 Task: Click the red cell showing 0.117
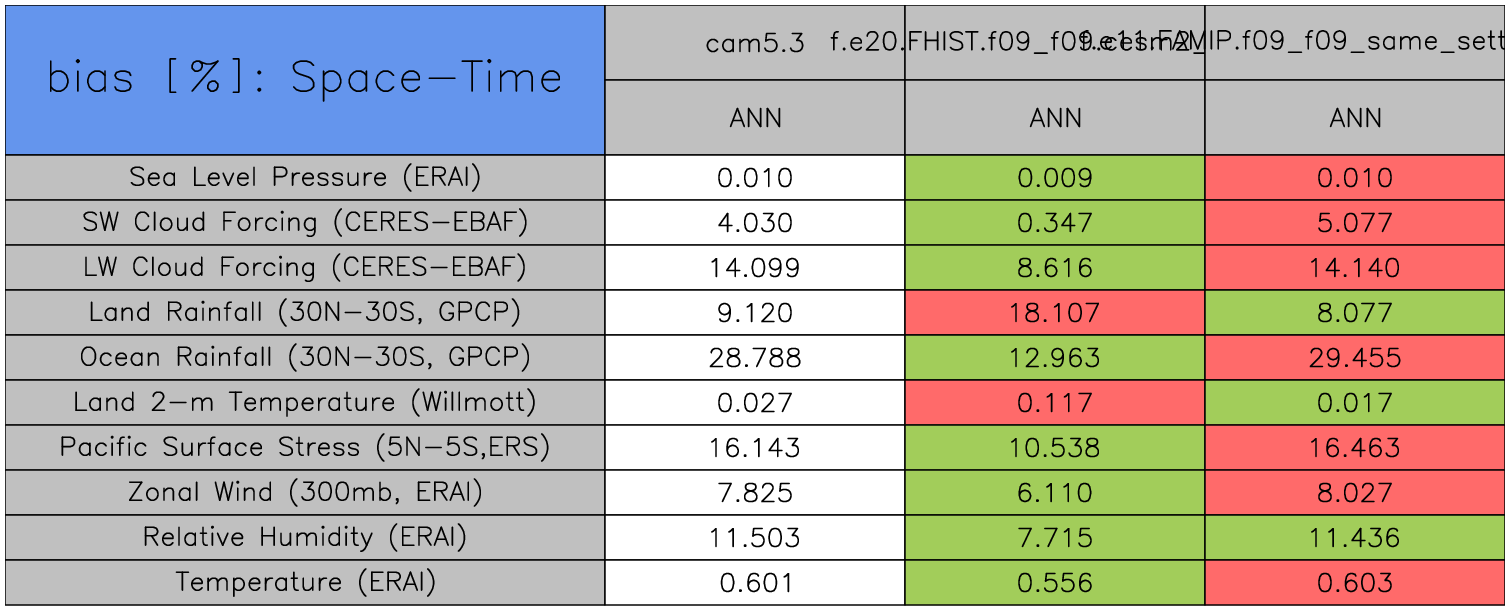pos(1055,402)
